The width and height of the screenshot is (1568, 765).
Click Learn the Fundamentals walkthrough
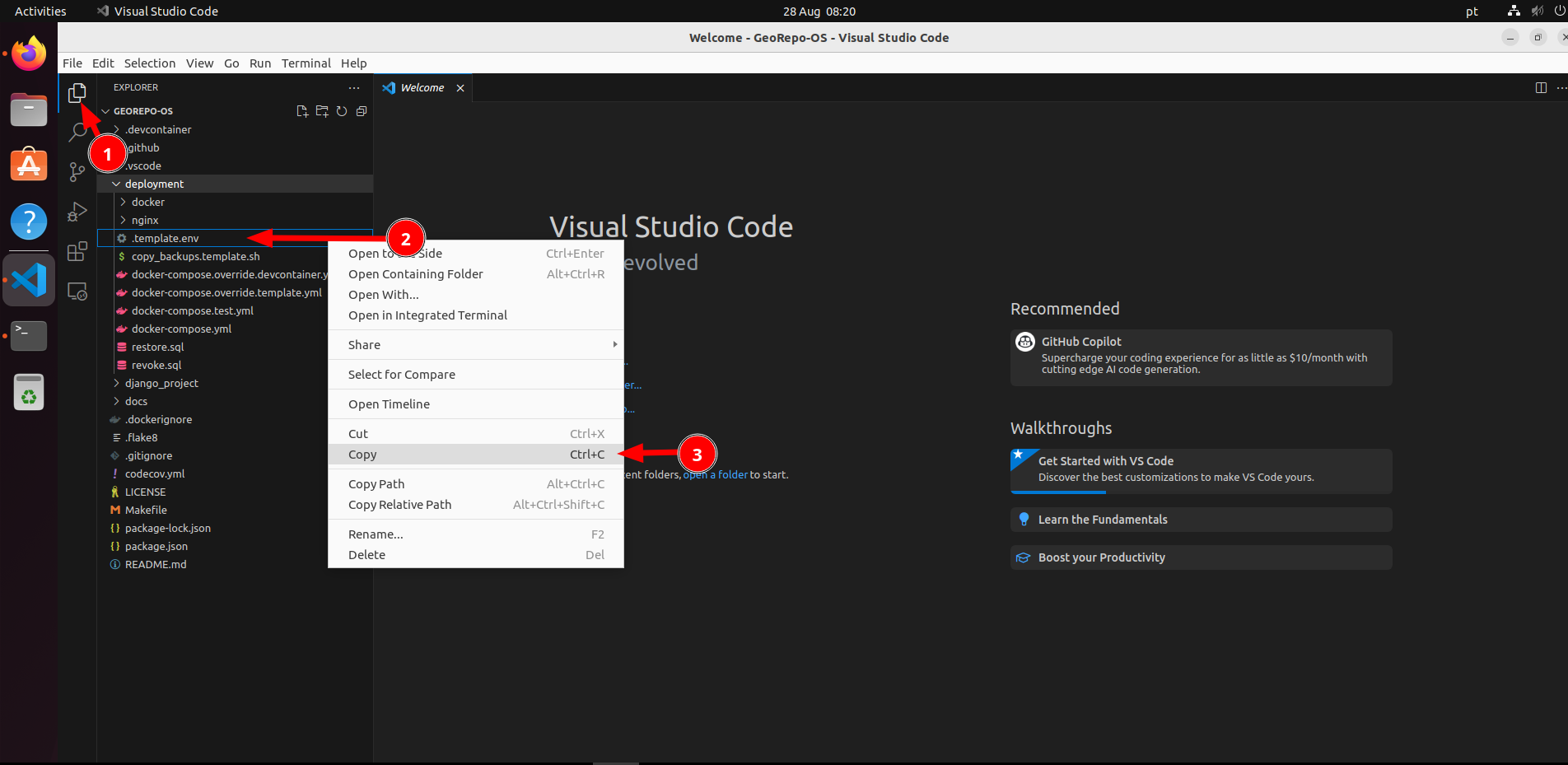click(1201, 520)
